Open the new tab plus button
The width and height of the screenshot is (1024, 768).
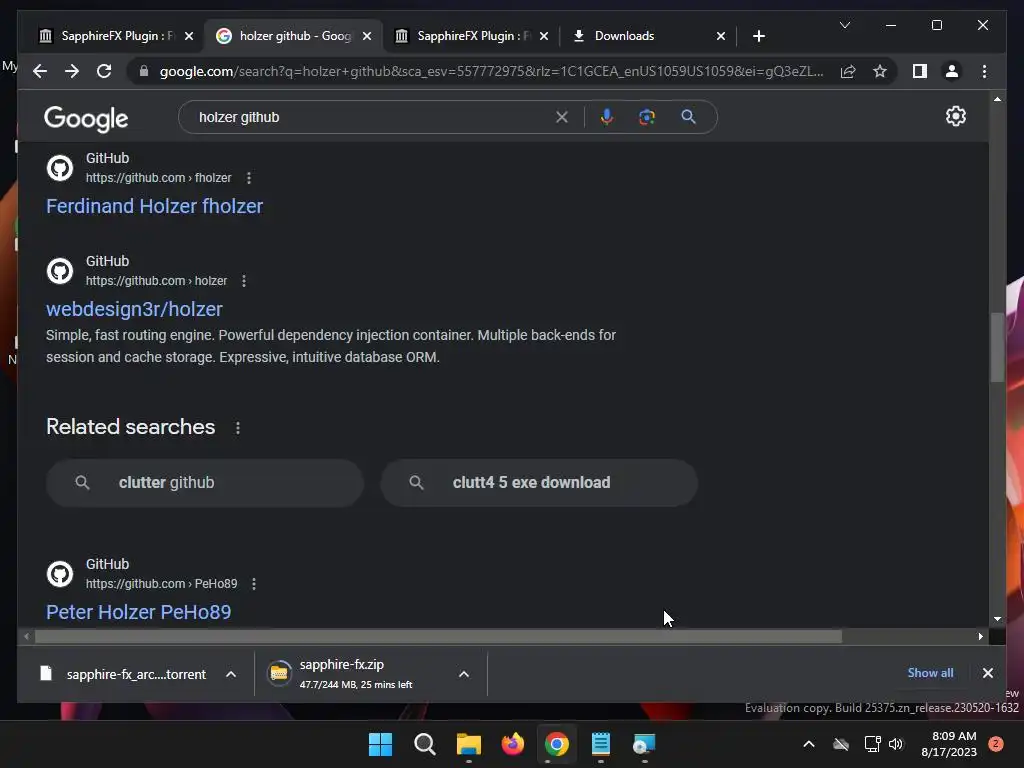pos(758,36)
